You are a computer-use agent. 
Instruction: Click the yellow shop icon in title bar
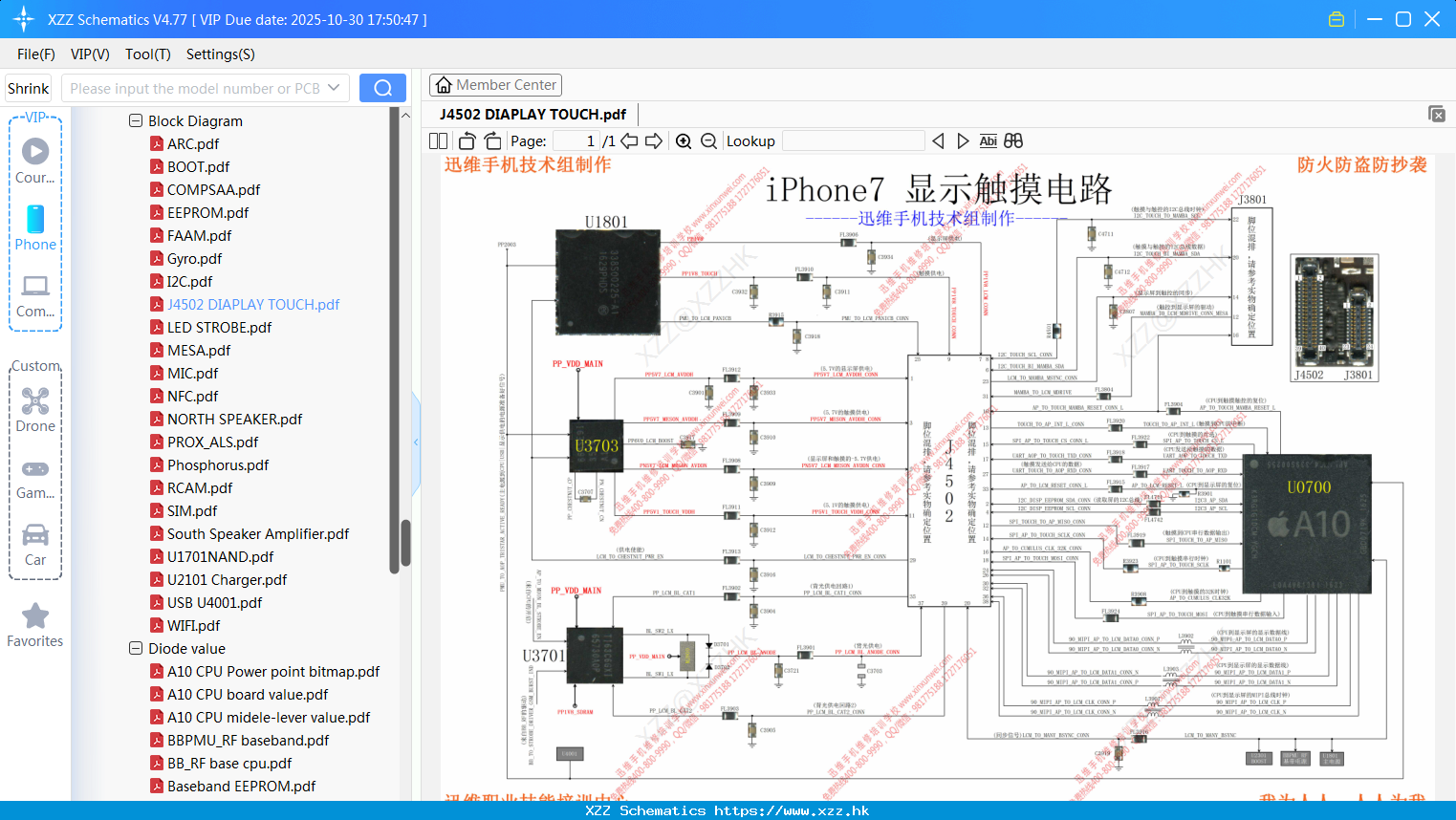coord(1336,19)
